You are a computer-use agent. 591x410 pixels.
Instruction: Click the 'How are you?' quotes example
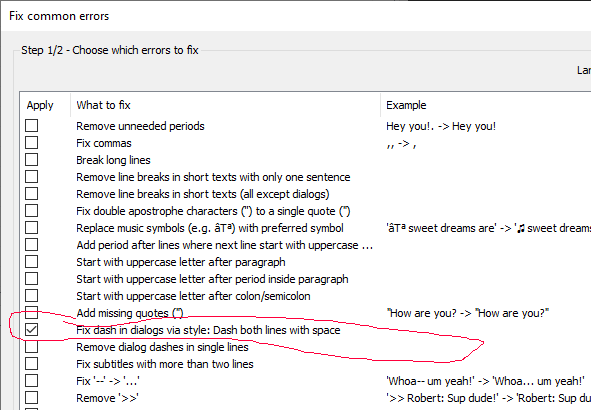point(467,313)
